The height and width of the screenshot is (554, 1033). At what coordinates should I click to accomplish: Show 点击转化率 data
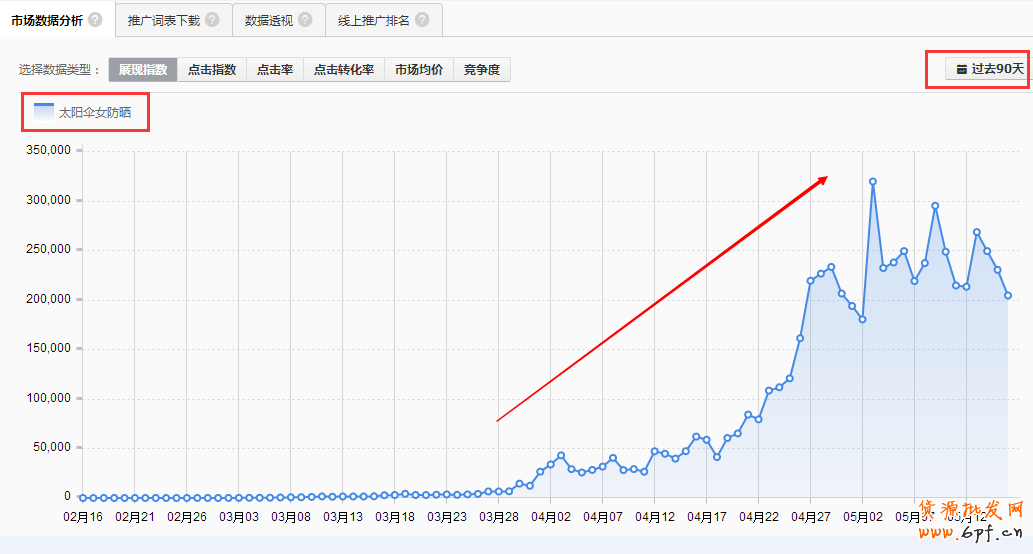pyautogui.click(x=344, y=70)
